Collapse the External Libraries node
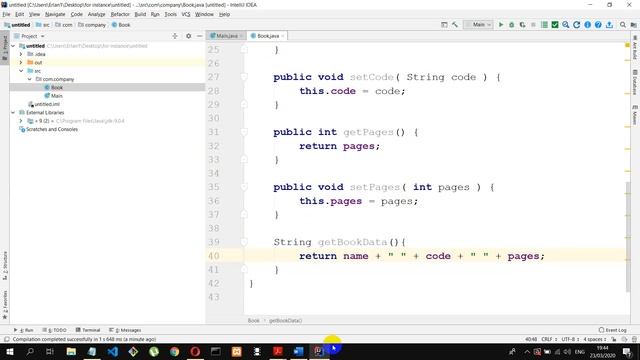This screenshot has width=640, height=360. point(13,112)
